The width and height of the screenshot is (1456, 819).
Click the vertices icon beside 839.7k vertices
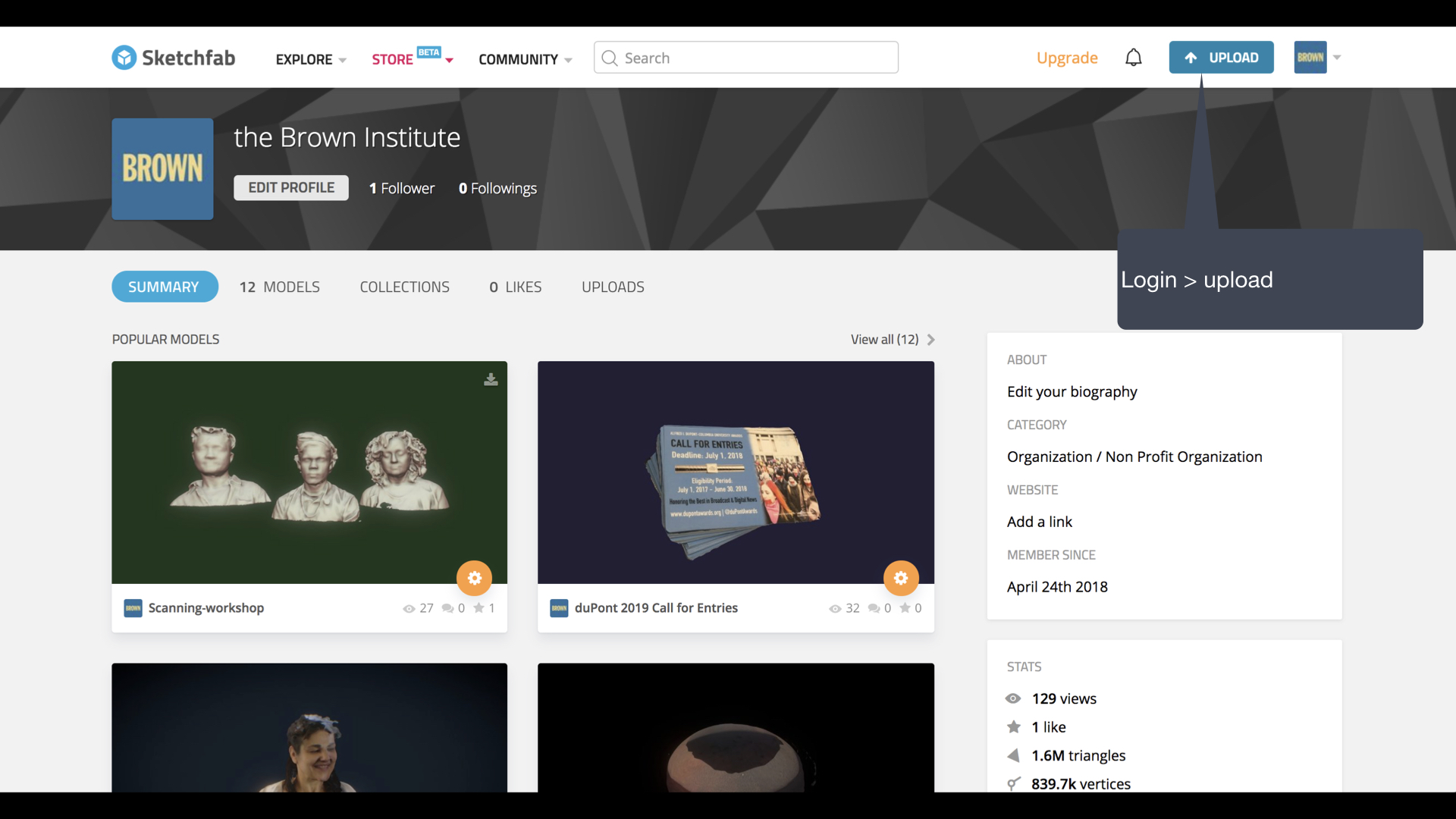1013,783
